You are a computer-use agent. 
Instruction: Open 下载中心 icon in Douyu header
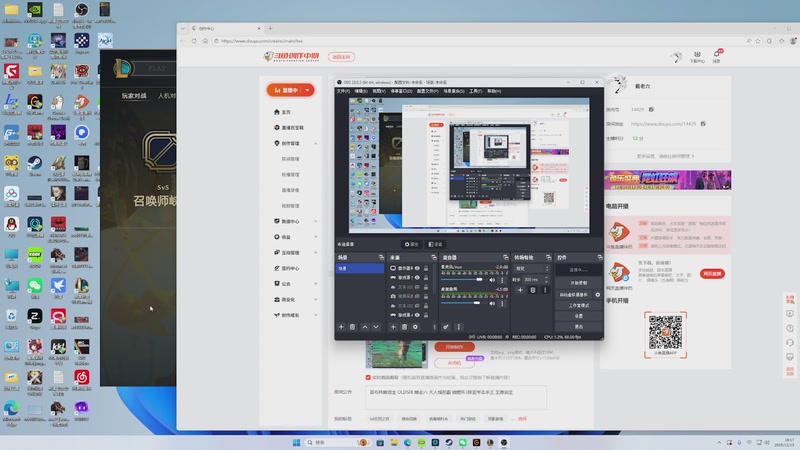coord(697,56)
